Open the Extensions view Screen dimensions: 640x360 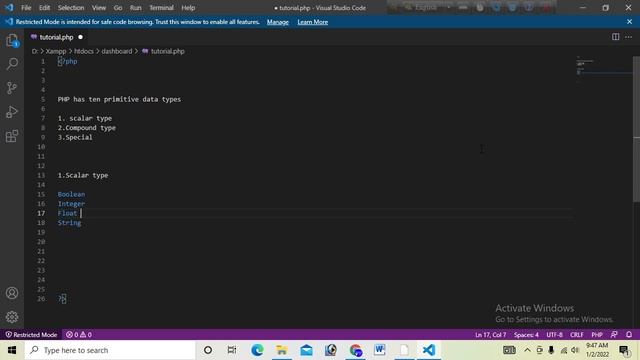click(12, 136)
